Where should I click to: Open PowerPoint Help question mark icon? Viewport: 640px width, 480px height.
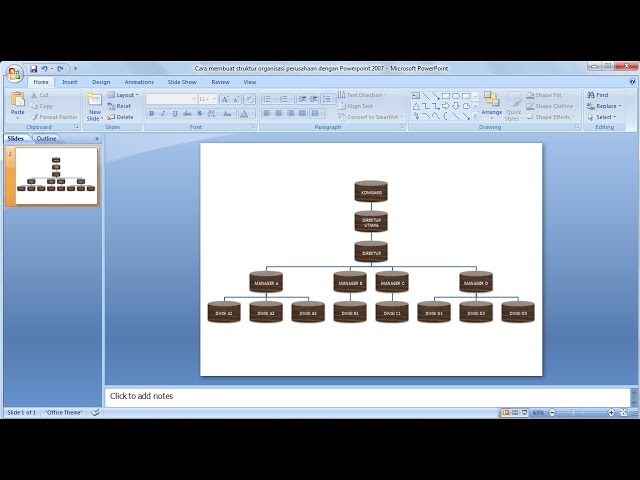pyautogui.click(x=632, y=82)
